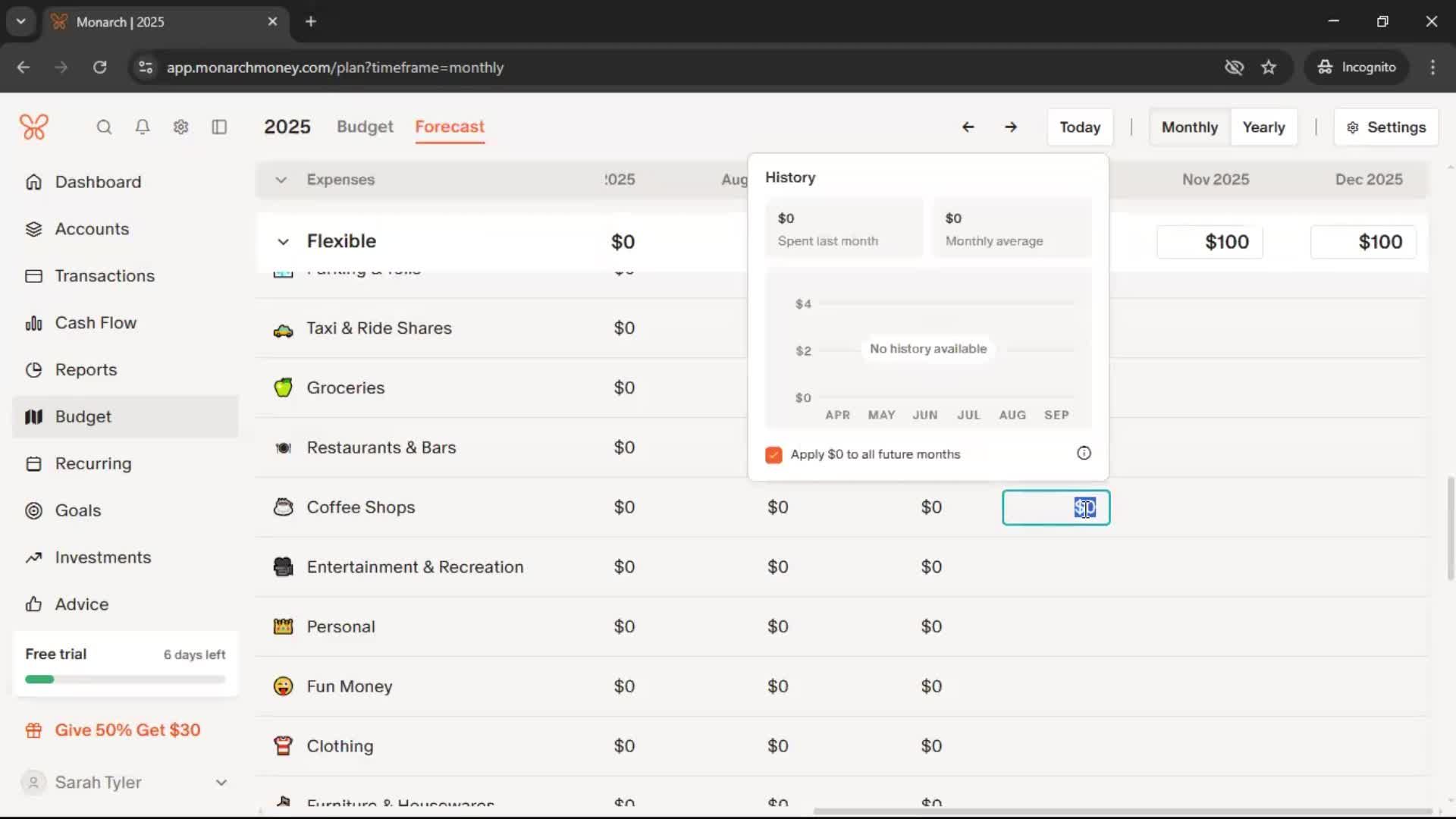This screenshot has height=819, width=1456.
Task: Click the Monarch butterfly logo
Action: click(34, 127)
